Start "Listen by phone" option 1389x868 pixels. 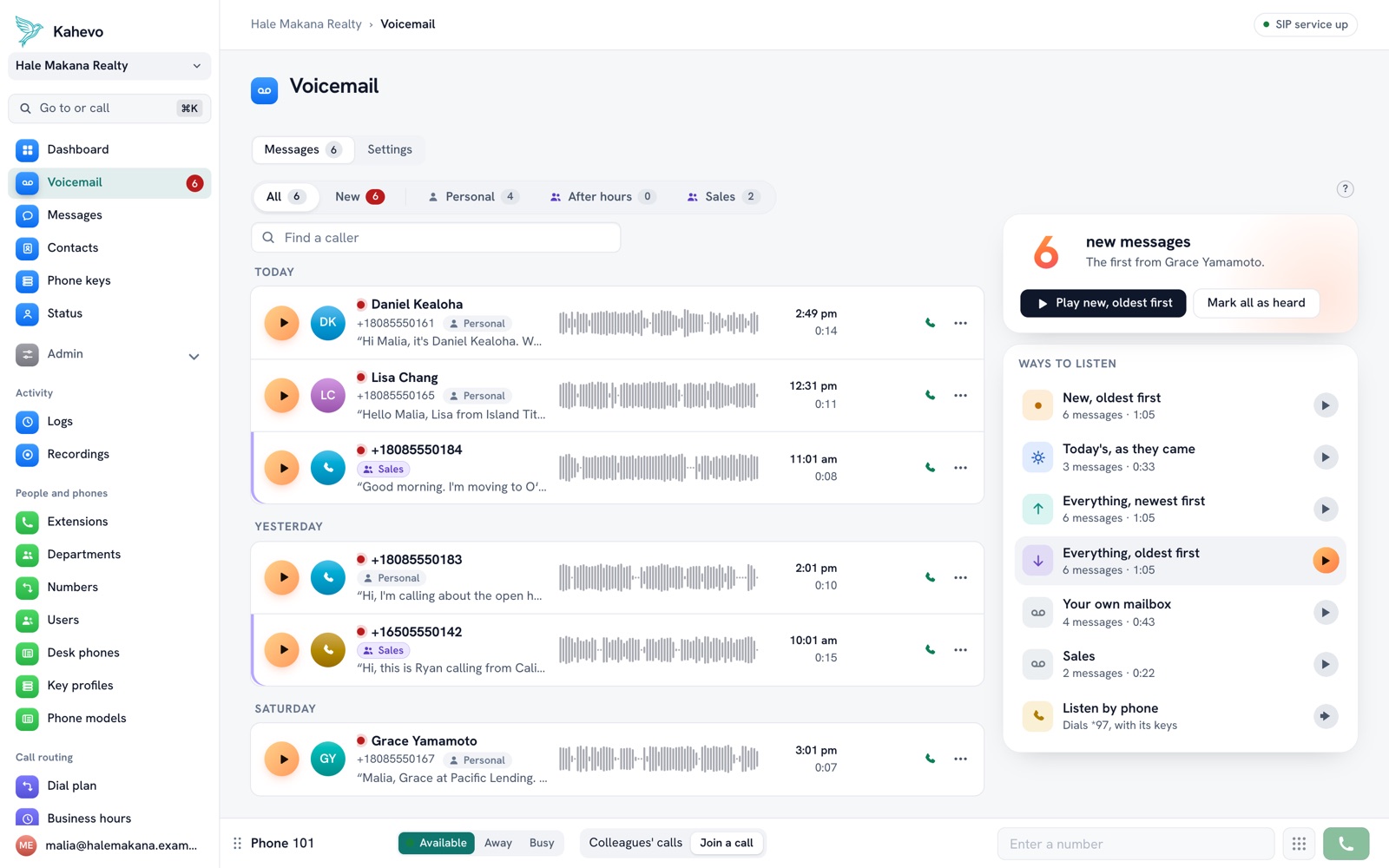click(x=1325, y=716)
